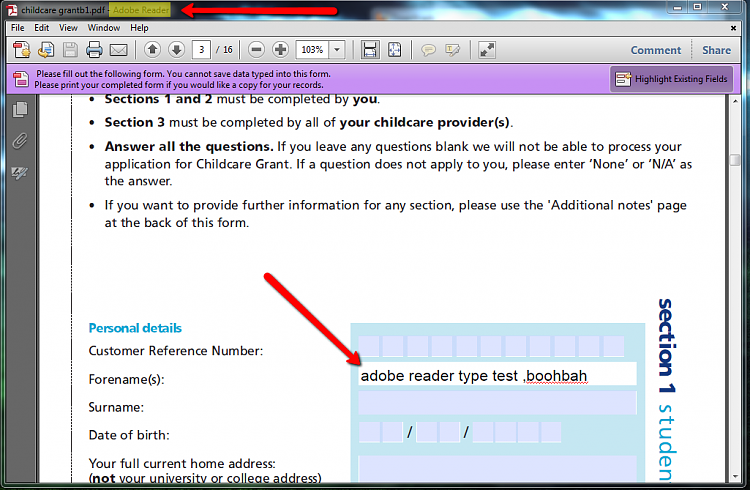
Task: Click the vertical scrollbar down arrow
Action: [735, 477]
